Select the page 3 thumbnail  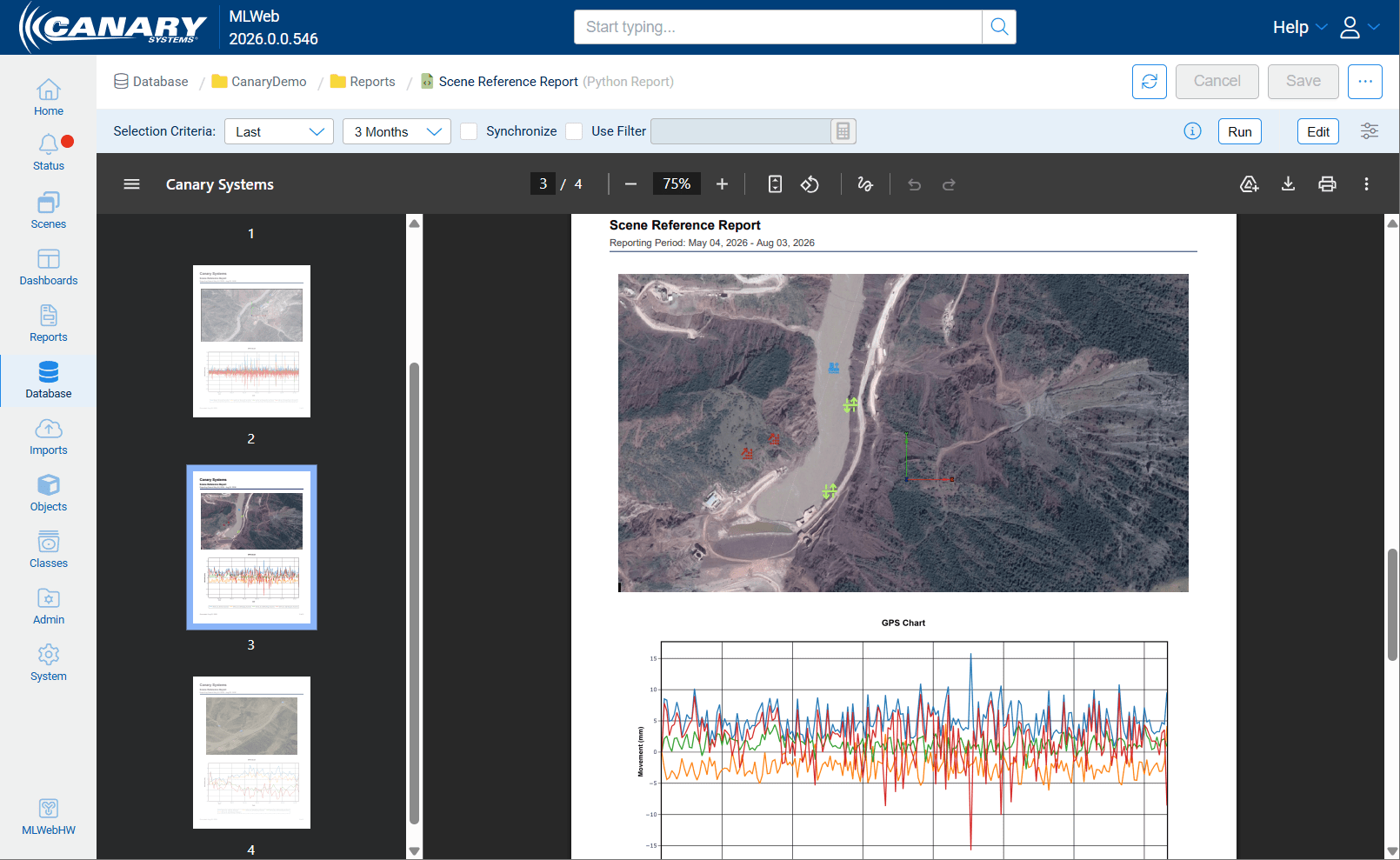click(251, 547)
